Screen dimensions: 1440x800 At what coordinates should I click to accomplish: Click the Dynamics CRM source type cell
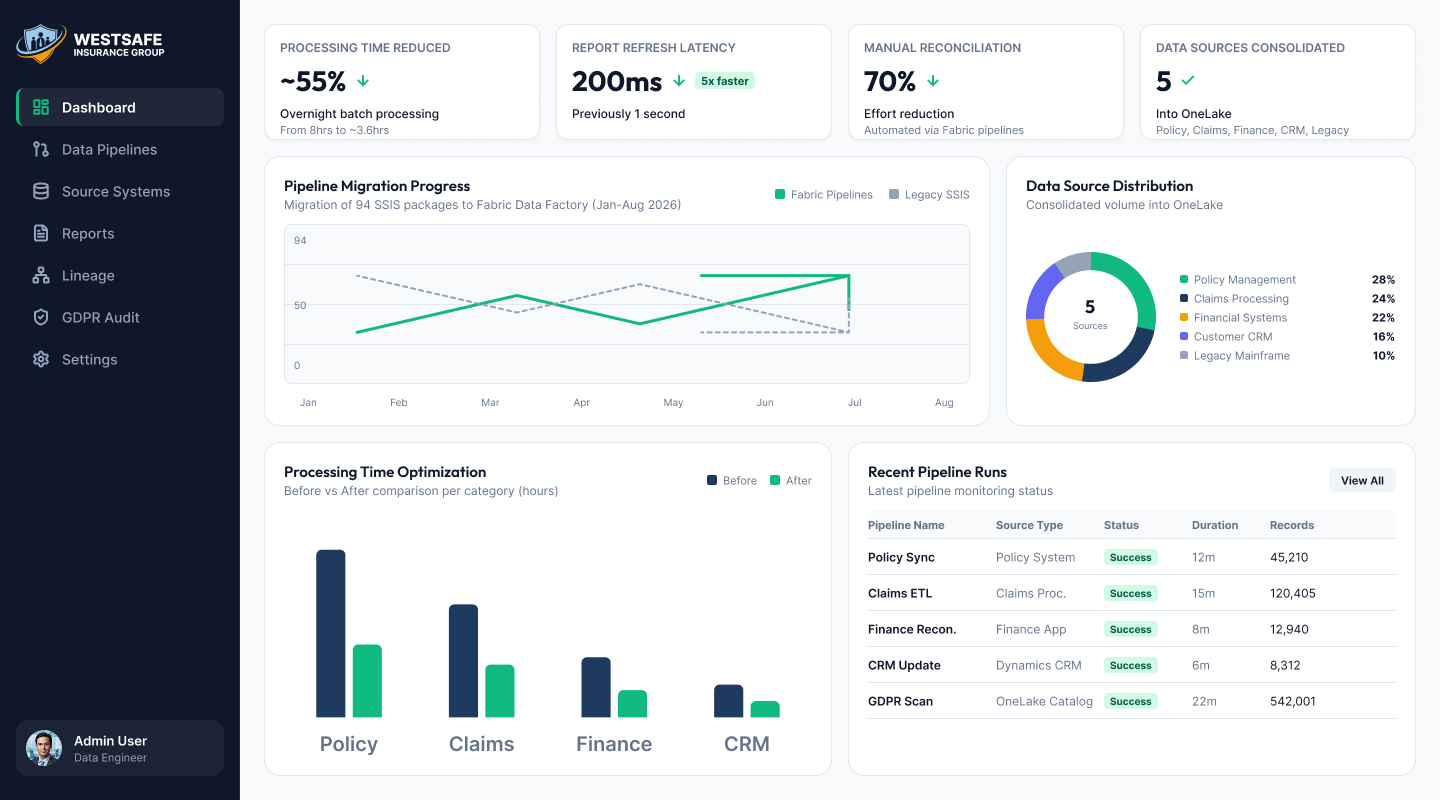[1039, 665]
